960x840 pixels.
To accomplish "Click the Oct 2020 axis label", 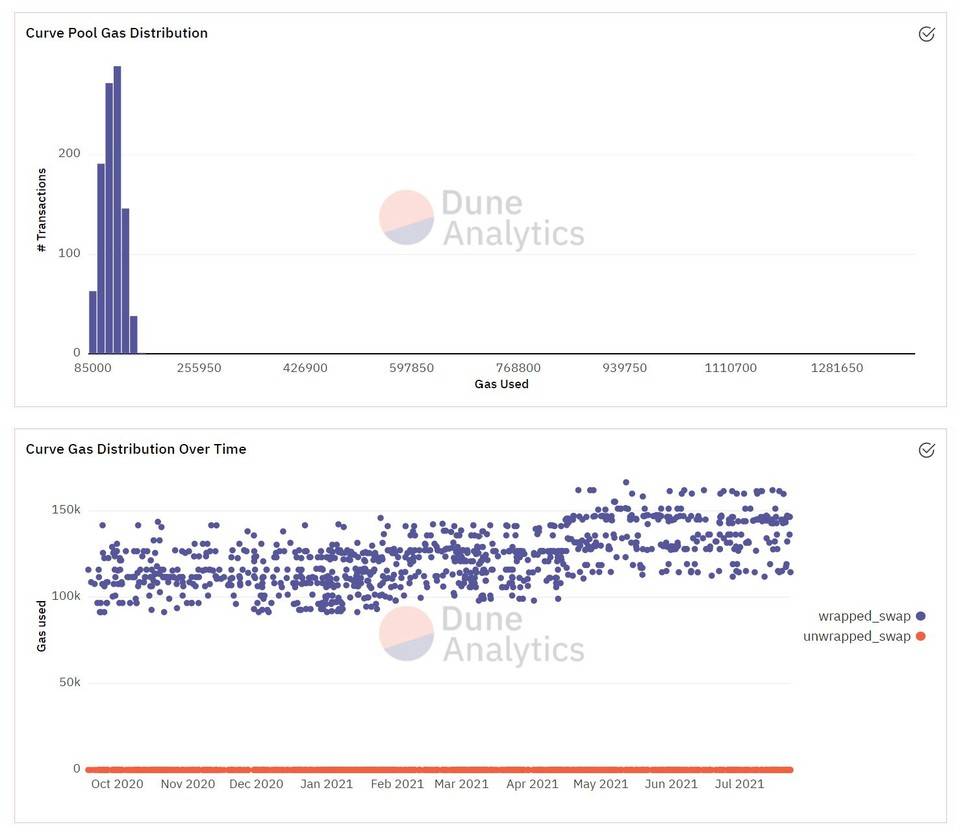I will 117,784.
